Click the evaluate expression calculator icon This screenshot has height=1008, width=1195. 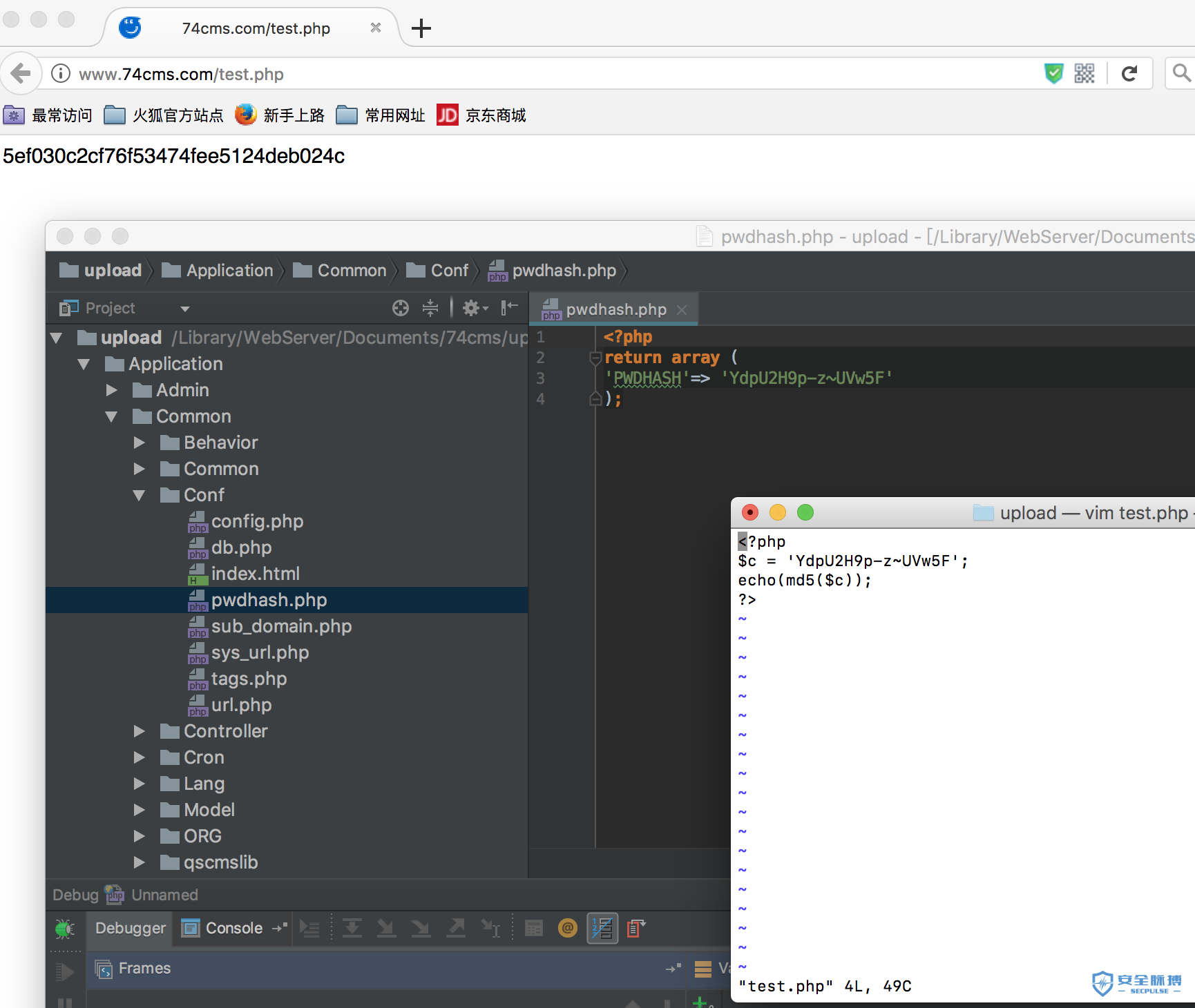pos(533,929)
